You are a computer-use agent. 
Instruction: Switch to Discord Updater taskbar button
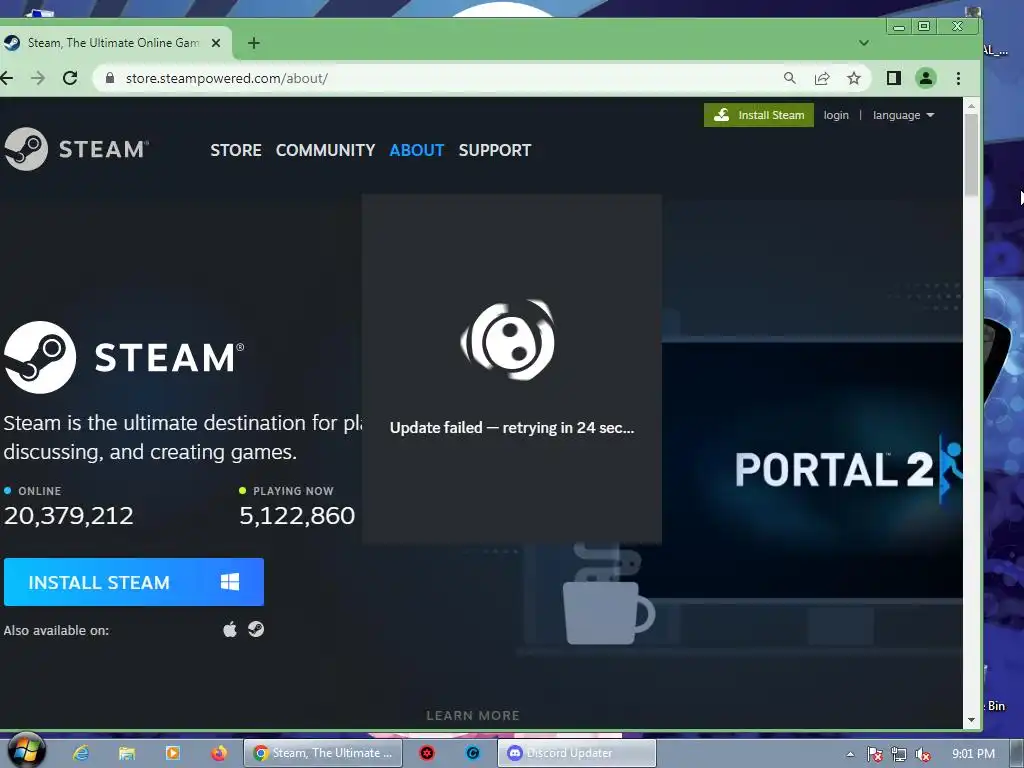coord(577,753)
